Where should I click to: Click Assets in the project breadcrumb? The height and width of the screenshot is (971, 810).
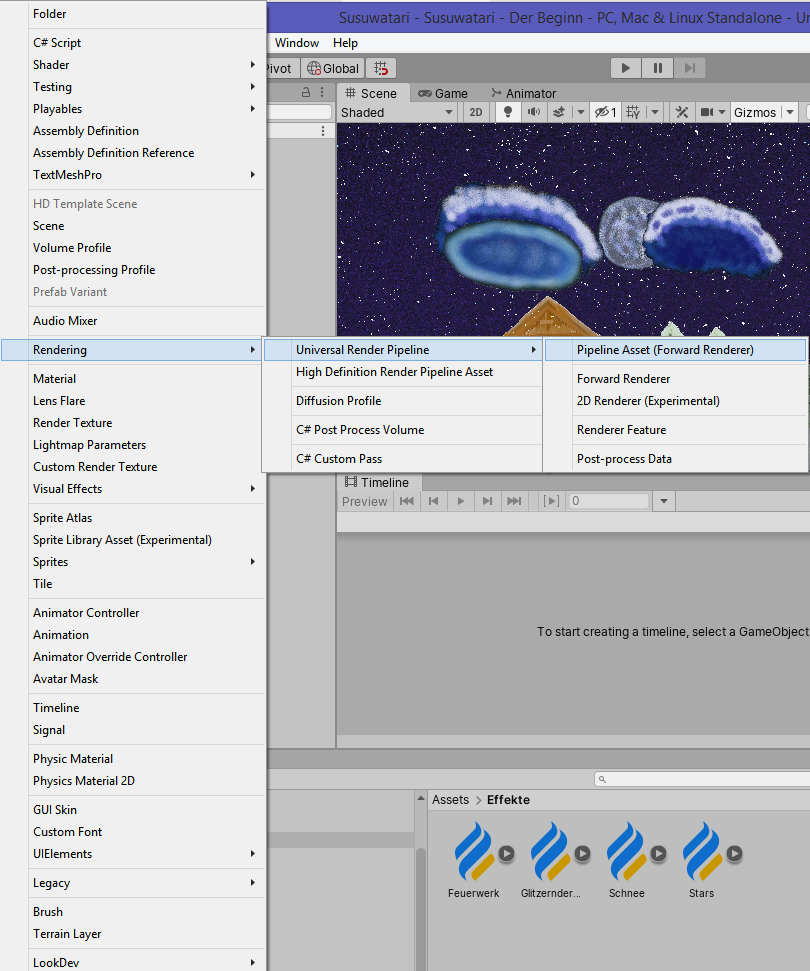[450, 800]
